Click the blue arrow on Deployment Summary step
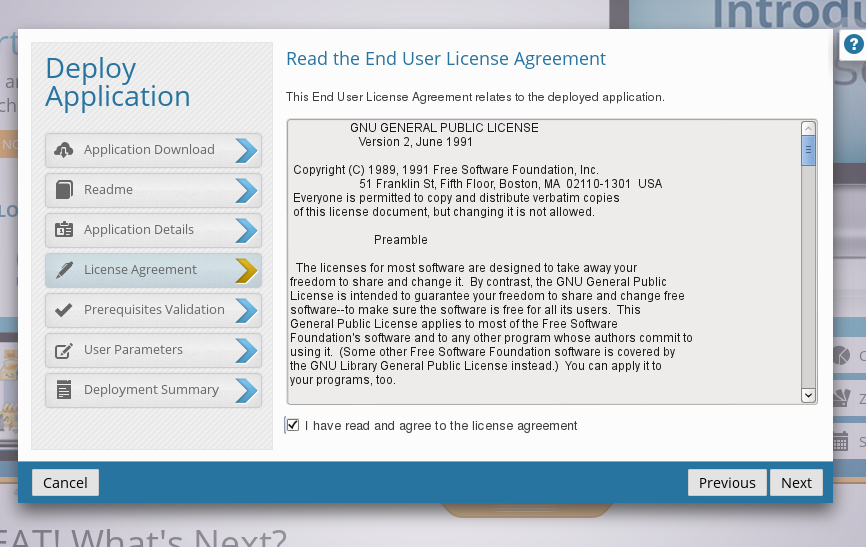 tap(246, 390)
